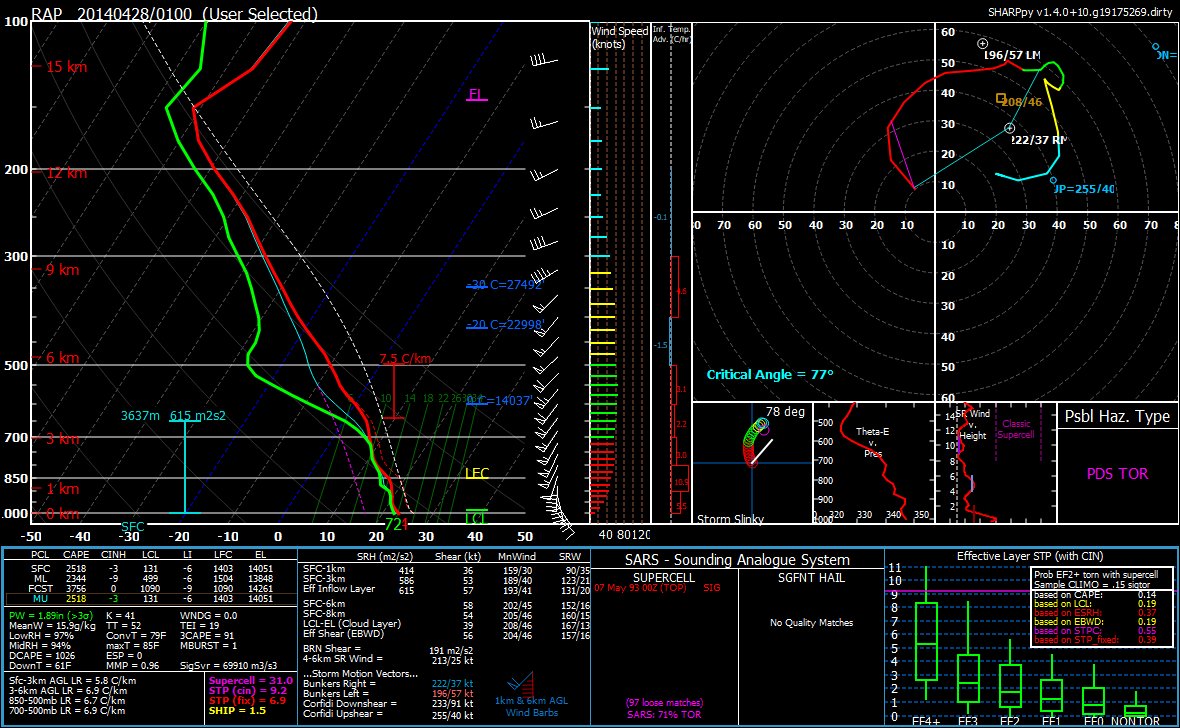Click the 1km & 6km AGL wind barbs icon
The width and height of the screenshot is (1180, 728).
(521, 684)
